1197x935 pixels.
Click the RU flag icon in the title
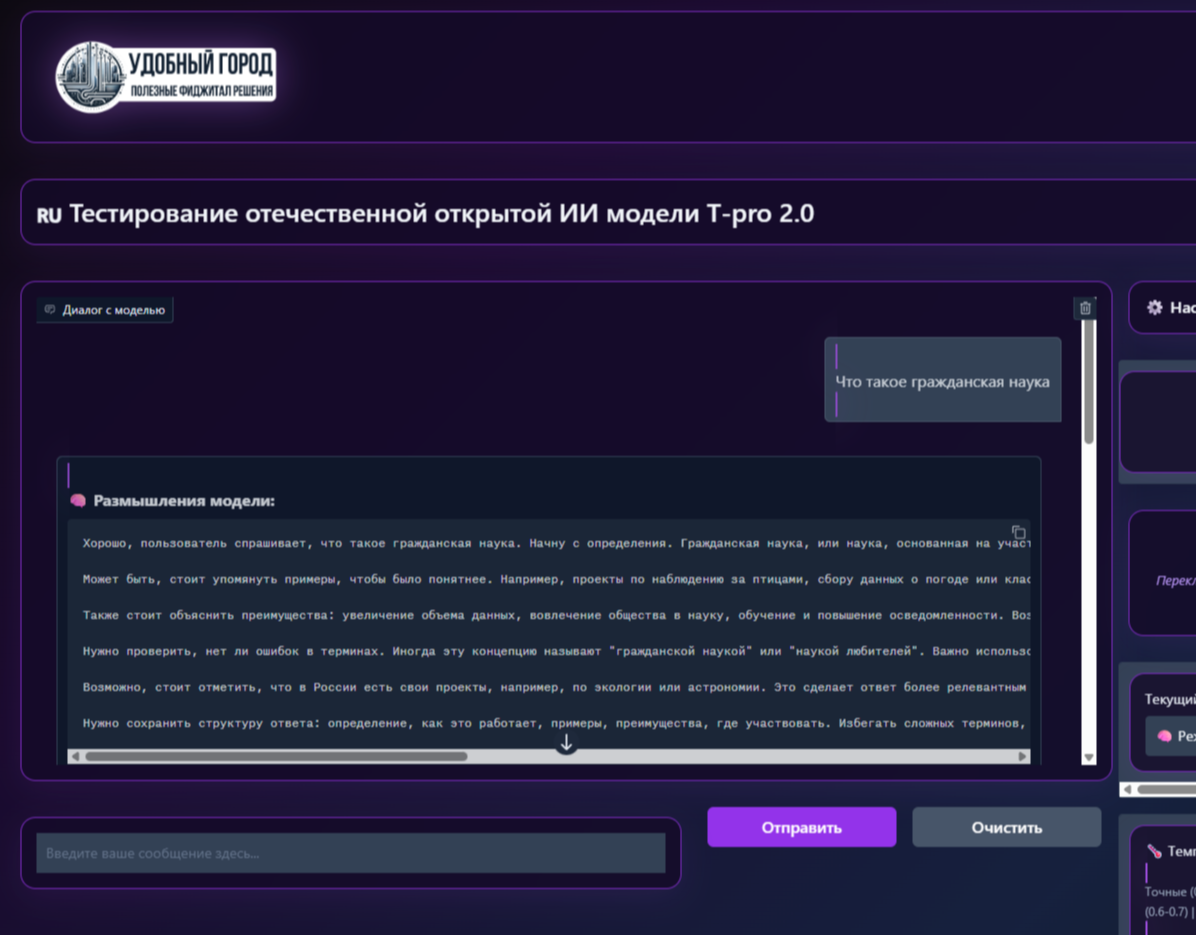click(x=50, y=215)
